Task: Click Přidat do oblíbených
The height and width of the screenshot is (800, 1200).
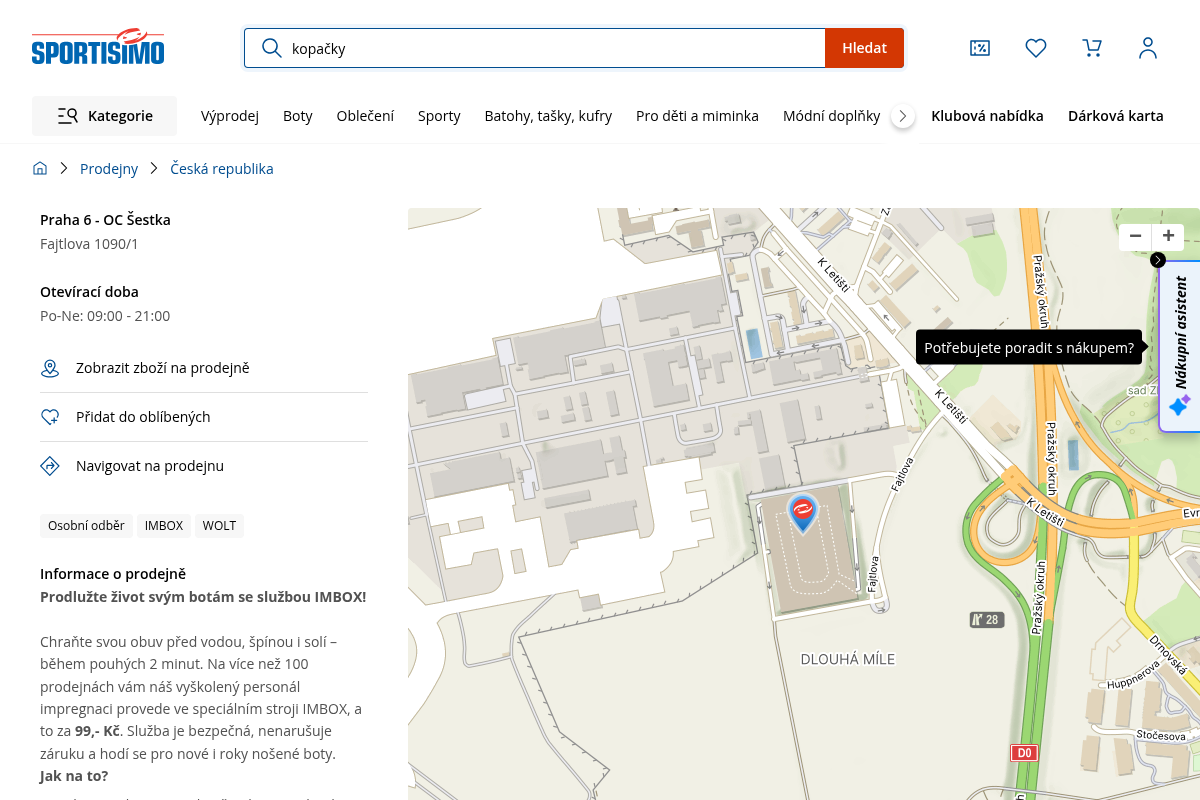Action: tap(204, 417)
